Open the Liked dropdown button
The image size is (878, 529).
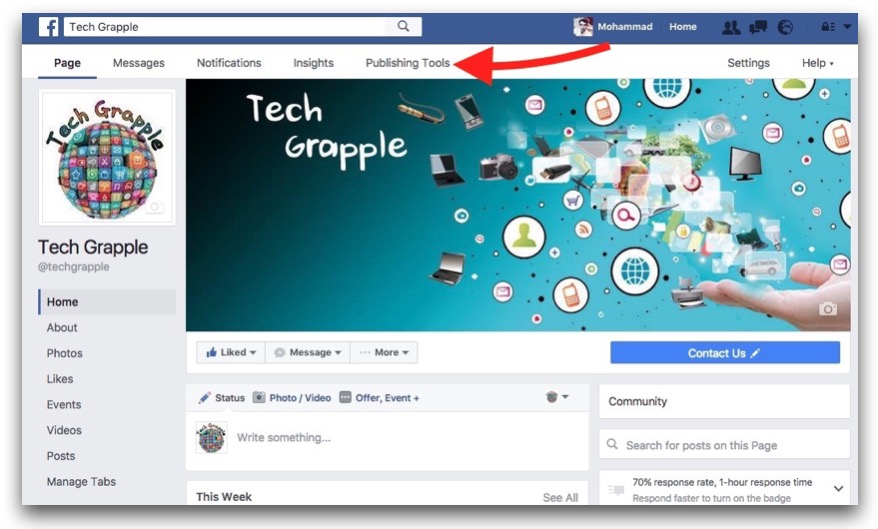[x=231, y=353]
